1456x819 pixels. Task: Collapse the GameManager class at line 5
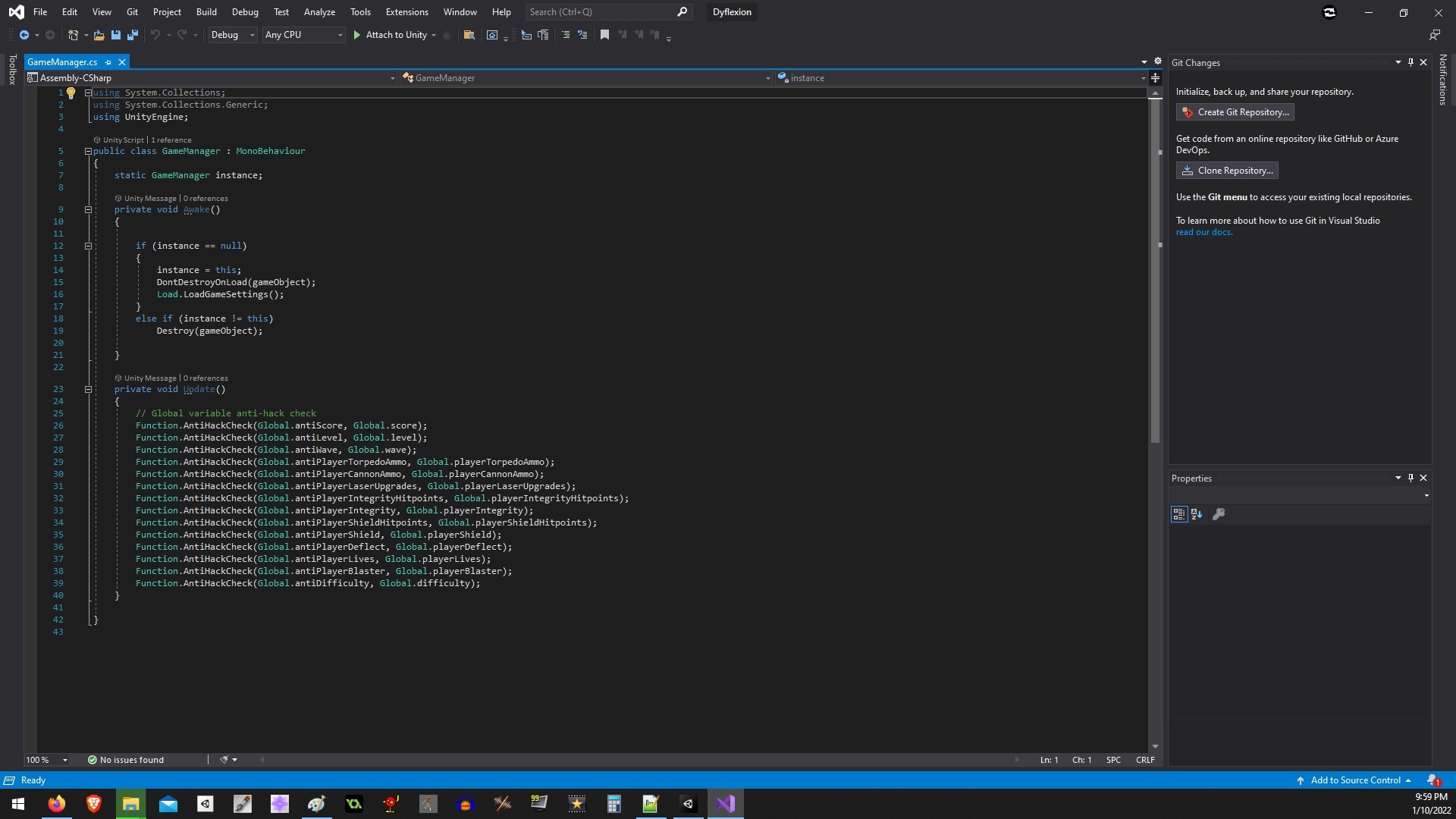pos(88,151)
